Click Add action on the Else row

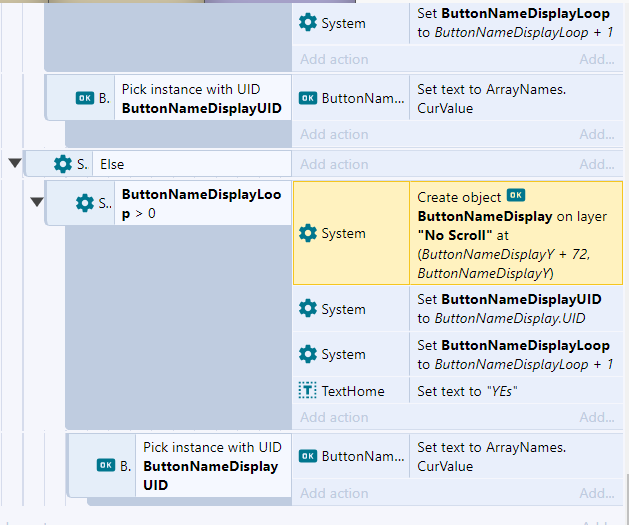point(334,164)
